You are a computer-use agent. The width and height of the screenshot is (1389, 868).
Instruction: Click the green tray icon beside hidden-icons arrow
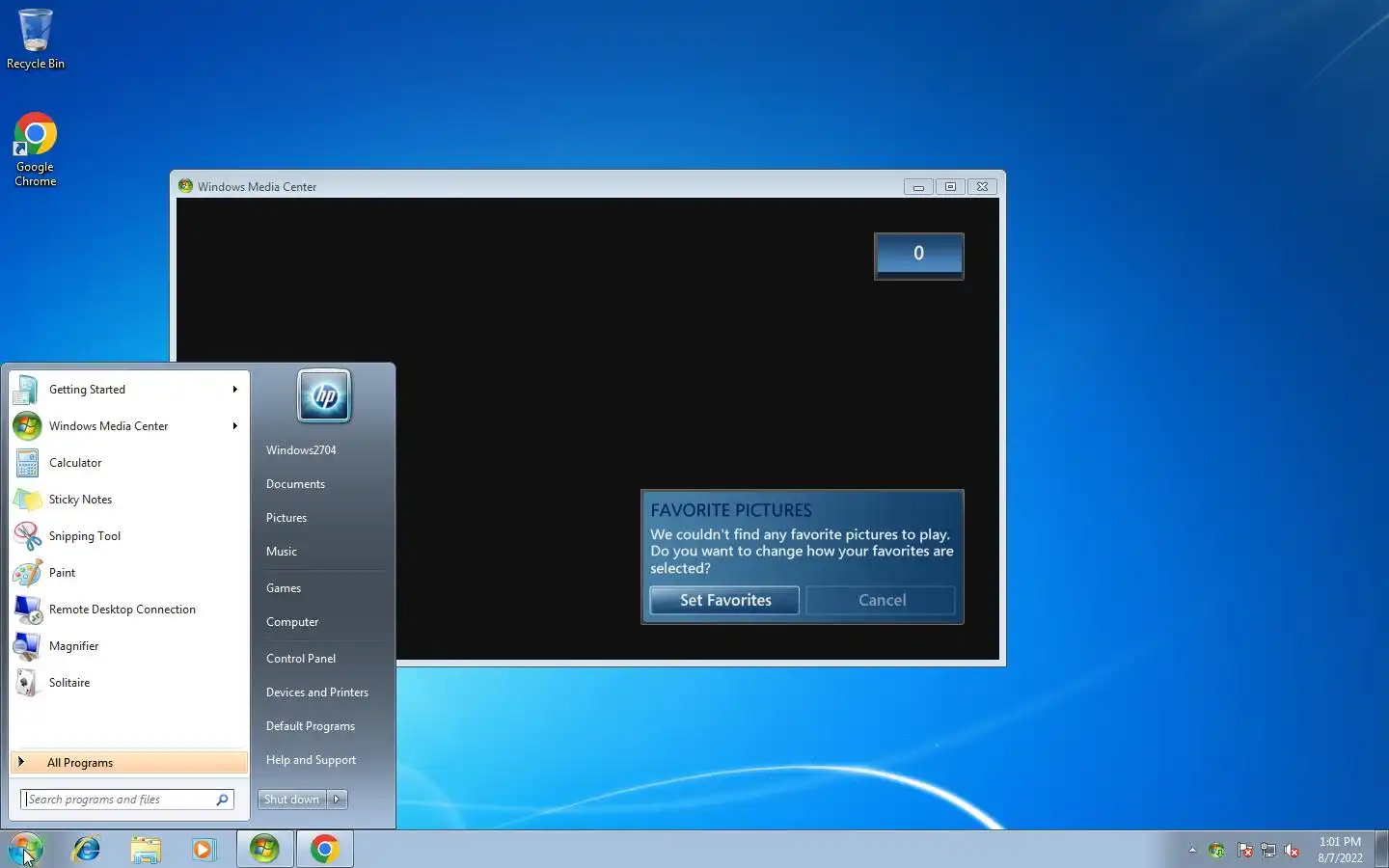1217,851
